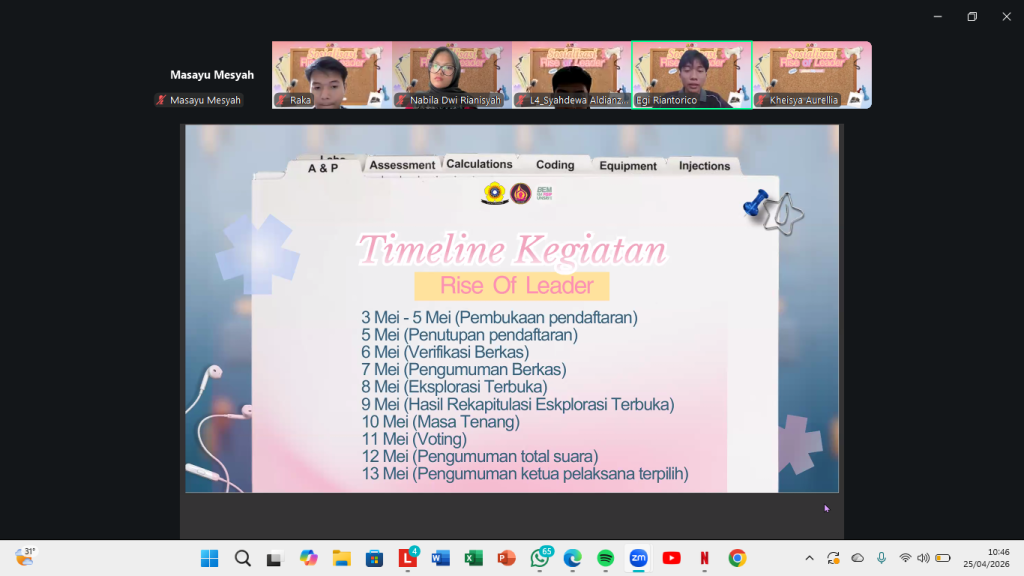Open PowerPoint from the taskbar
1024x576 pixels.
click(506, 558)
